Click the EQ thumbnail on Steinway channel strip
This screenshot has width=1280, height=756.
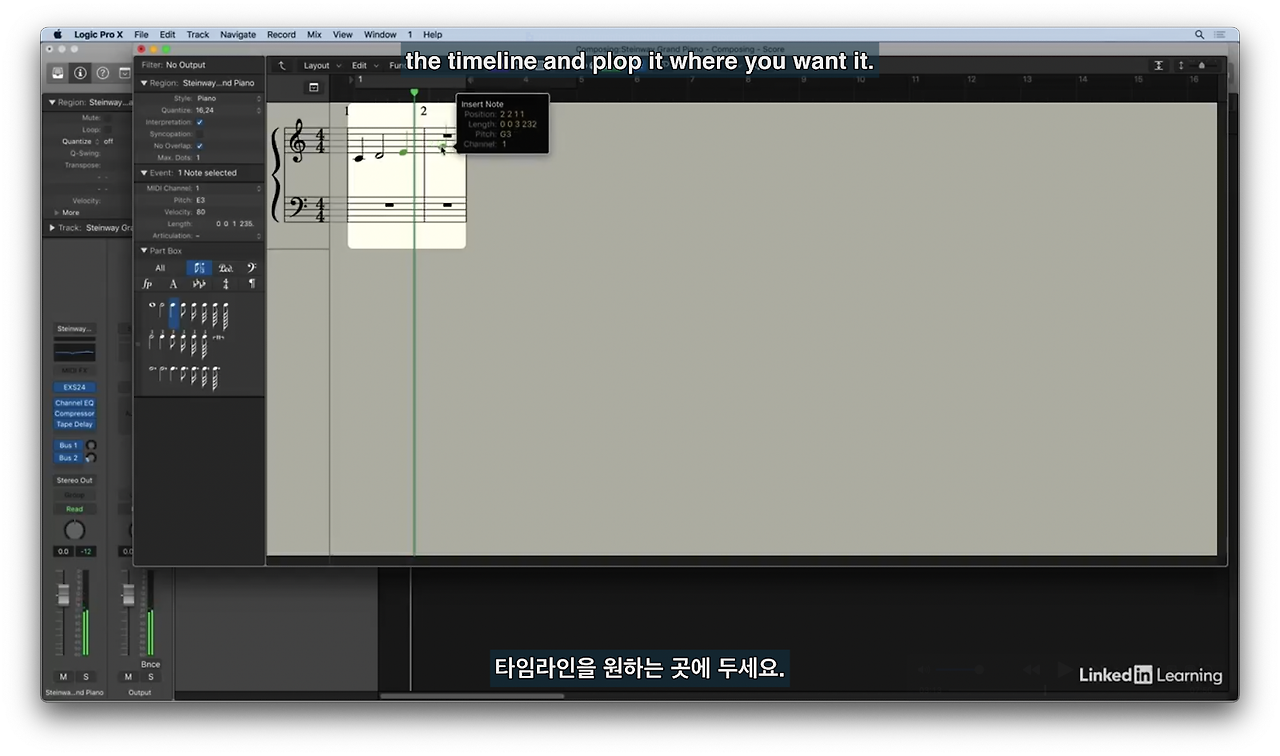coord(74,352)
